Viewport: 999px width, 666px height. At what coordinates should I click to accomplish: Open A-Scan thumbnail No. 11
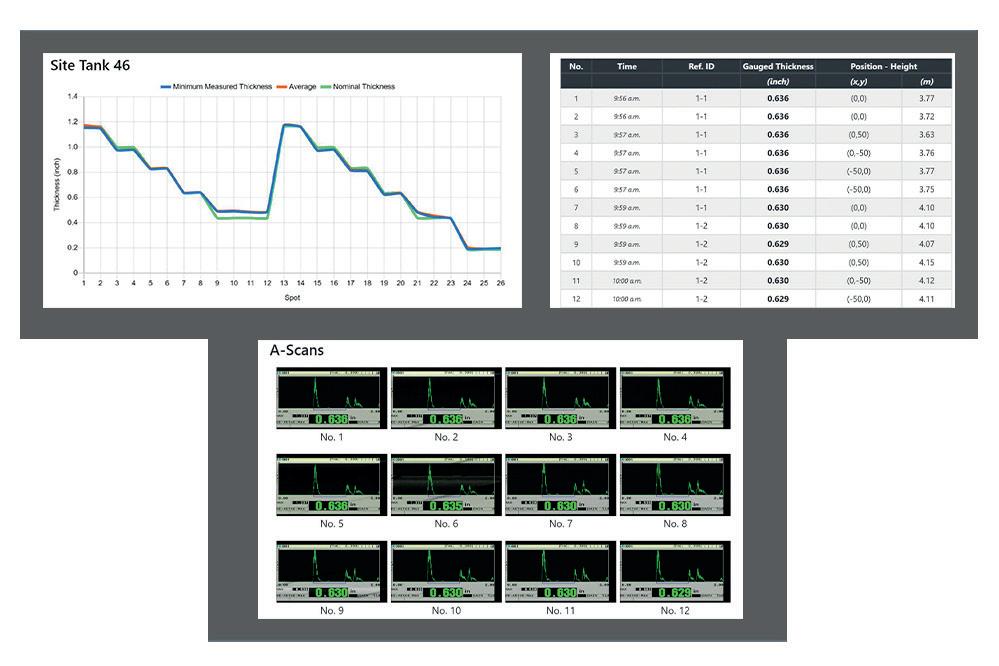click(x=561, y=572)
